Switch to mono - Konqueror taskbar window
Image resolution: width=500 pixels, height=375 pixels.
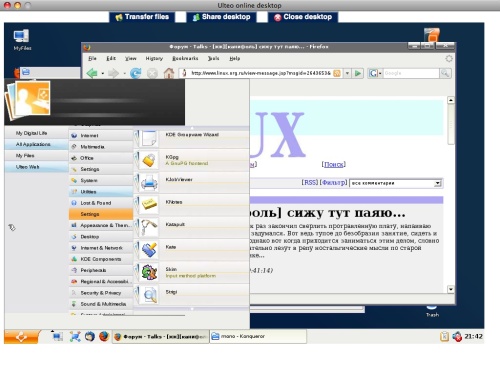coord(258,336)
